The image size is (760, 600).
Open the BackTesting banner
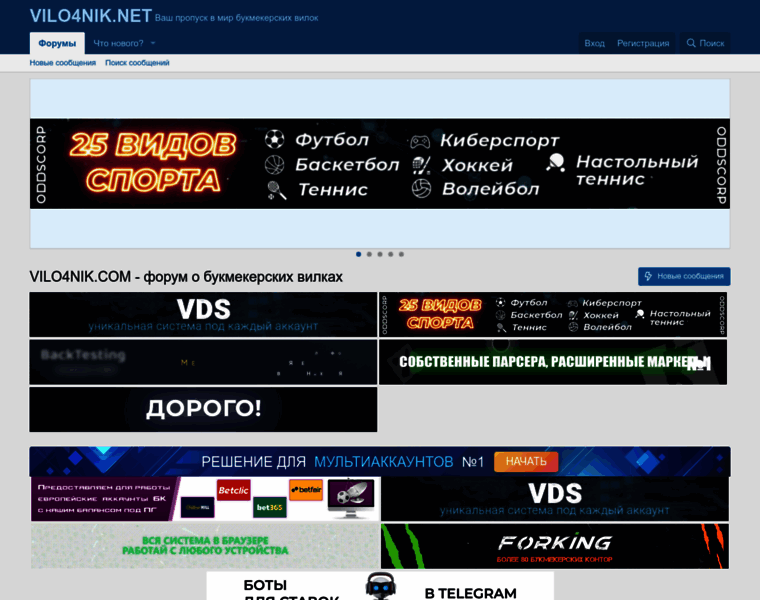pyautogui.click(x=203, y=362)
